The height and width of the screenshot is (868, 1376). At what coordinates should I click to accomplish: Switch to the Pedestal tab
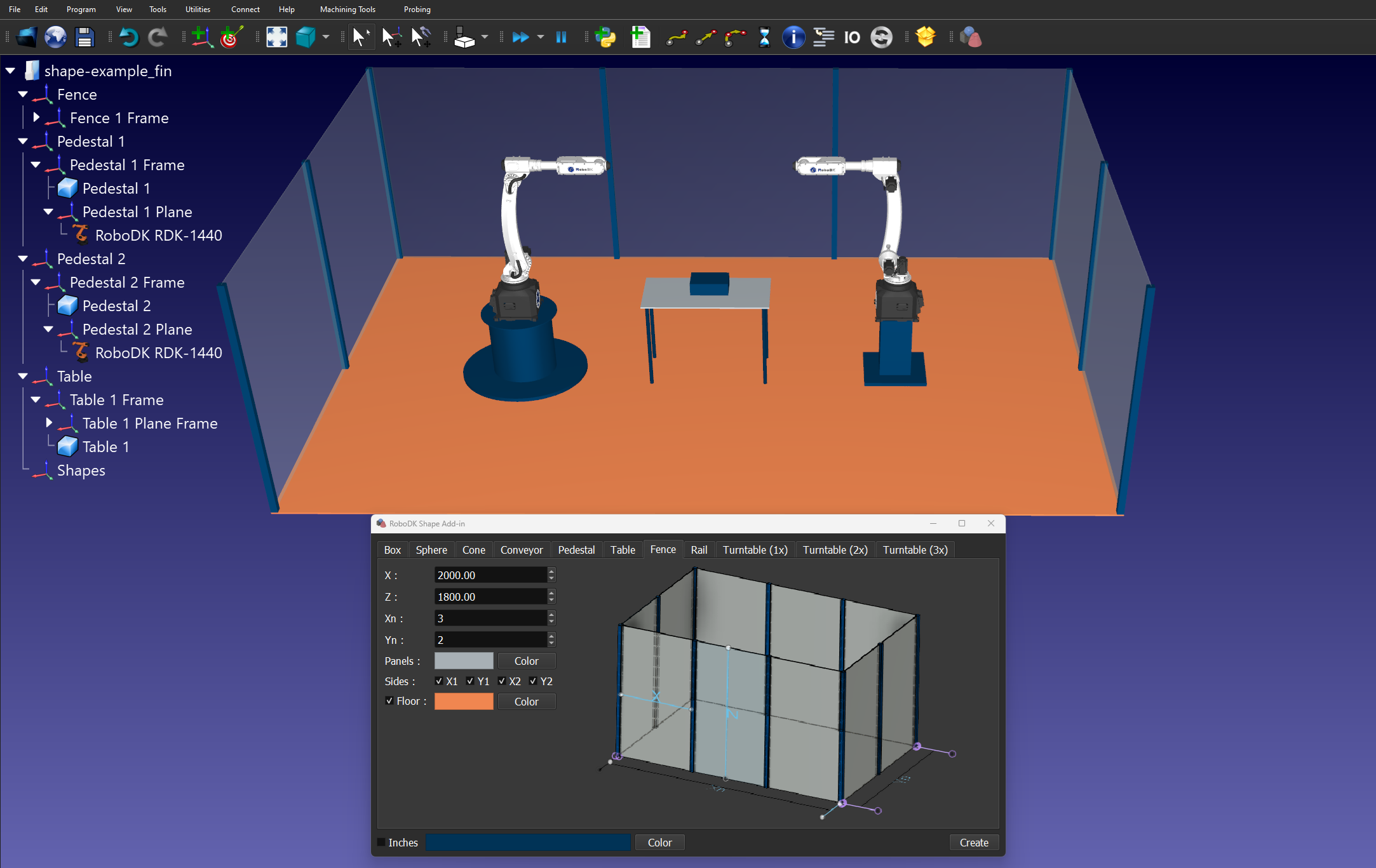(x=576, y=550)
